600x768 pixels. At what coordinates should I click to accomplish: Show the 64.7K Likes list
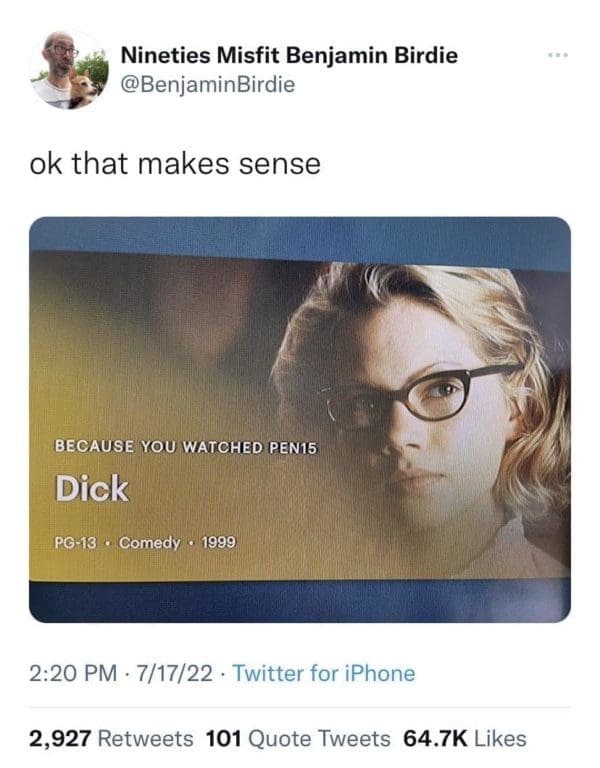pyautogui.click(x=464, y=738)
